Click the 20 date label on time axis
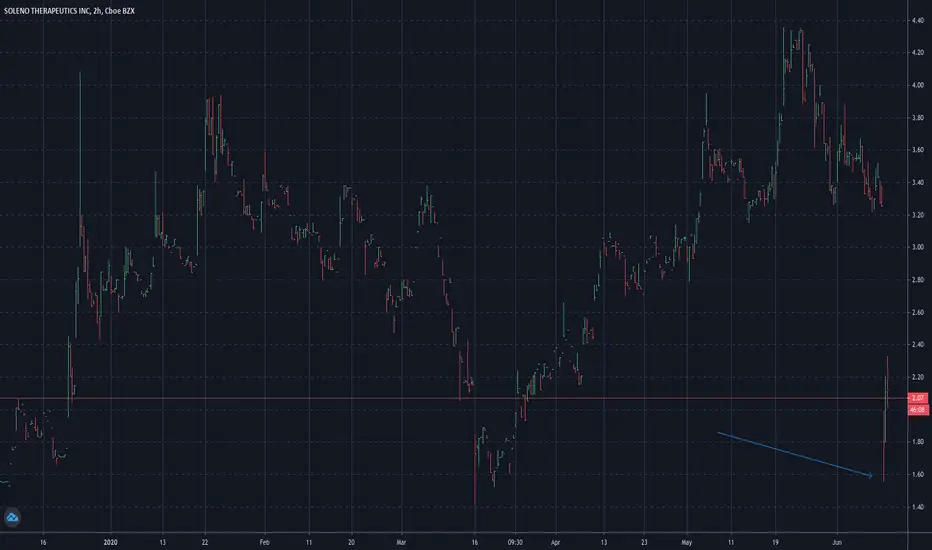Screen dimensions: 932x550 pyautogui.click(x=351, y=542)
